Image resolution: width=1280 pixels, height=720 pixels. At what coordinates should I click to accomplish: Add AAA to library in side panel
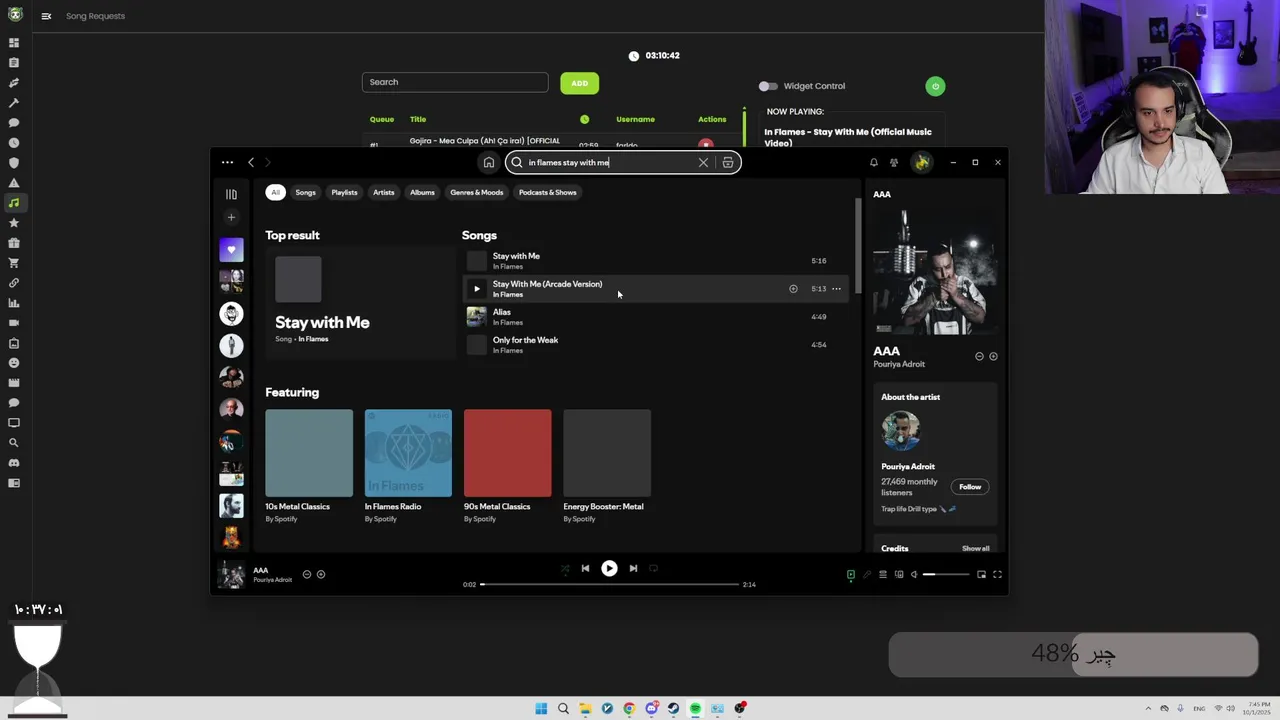[993, 356]
